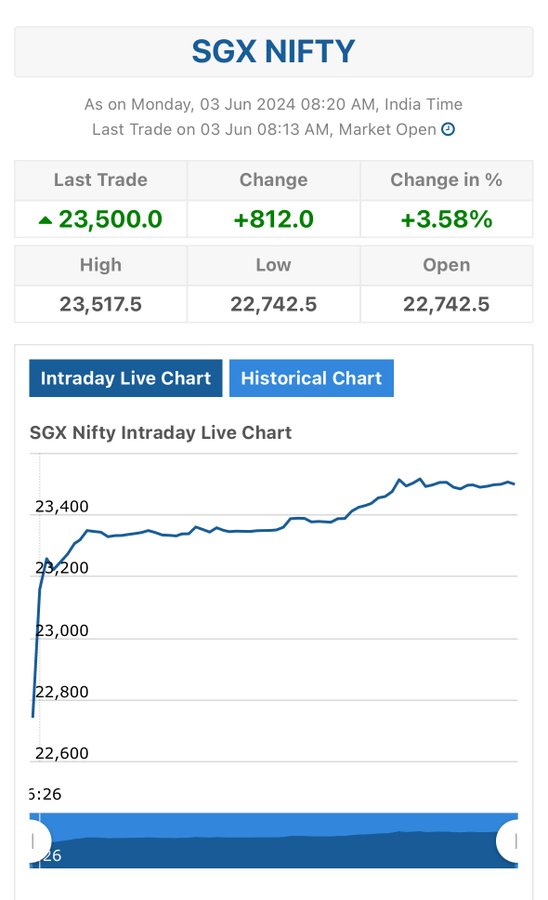The height and width of the screenshot is (900, 548).
Task: Click the 22,600 y-axis label
Action: (x=62, y=753)
